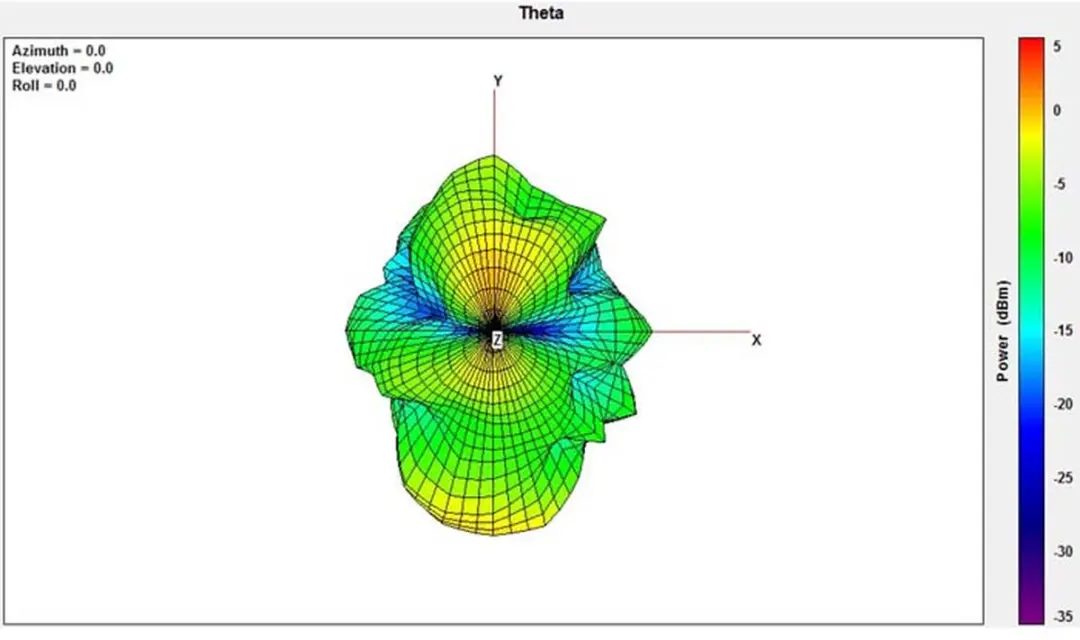Click the cyan -15 dBm color band
Viewport: 1080px width, 640px height.
click(x=1031, y=331)
